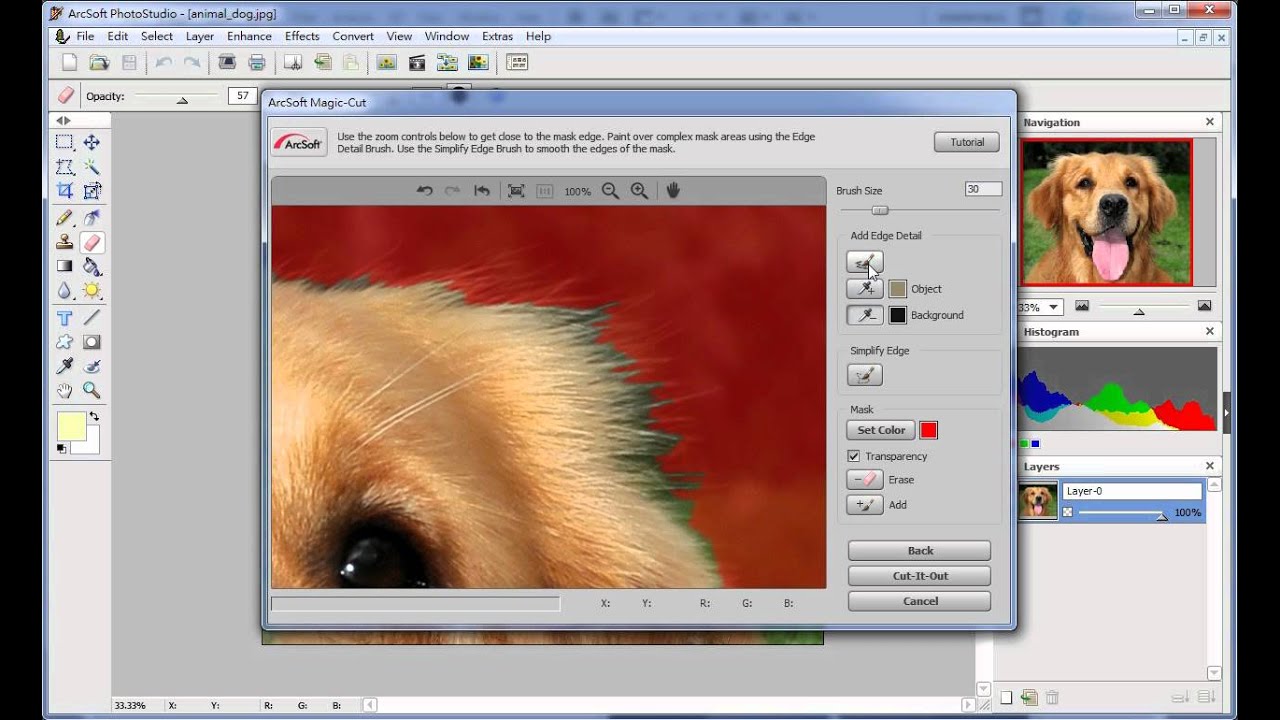This screenshot has height=720, width=1280.
Task: Select the Crop tool
Action: tap(64, 191)
